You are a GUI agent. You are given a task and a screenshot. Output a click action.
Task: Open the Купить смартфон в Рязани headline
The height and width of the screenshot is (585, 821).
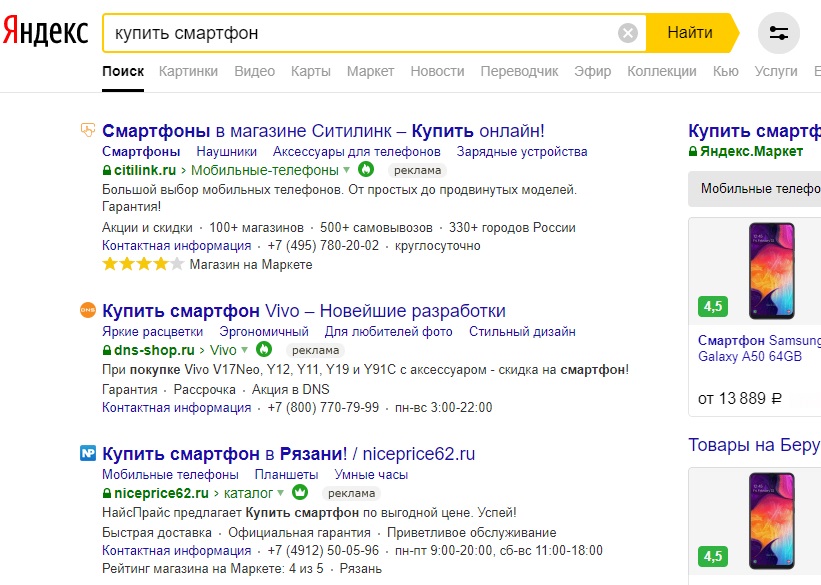[x=289, y=454]
